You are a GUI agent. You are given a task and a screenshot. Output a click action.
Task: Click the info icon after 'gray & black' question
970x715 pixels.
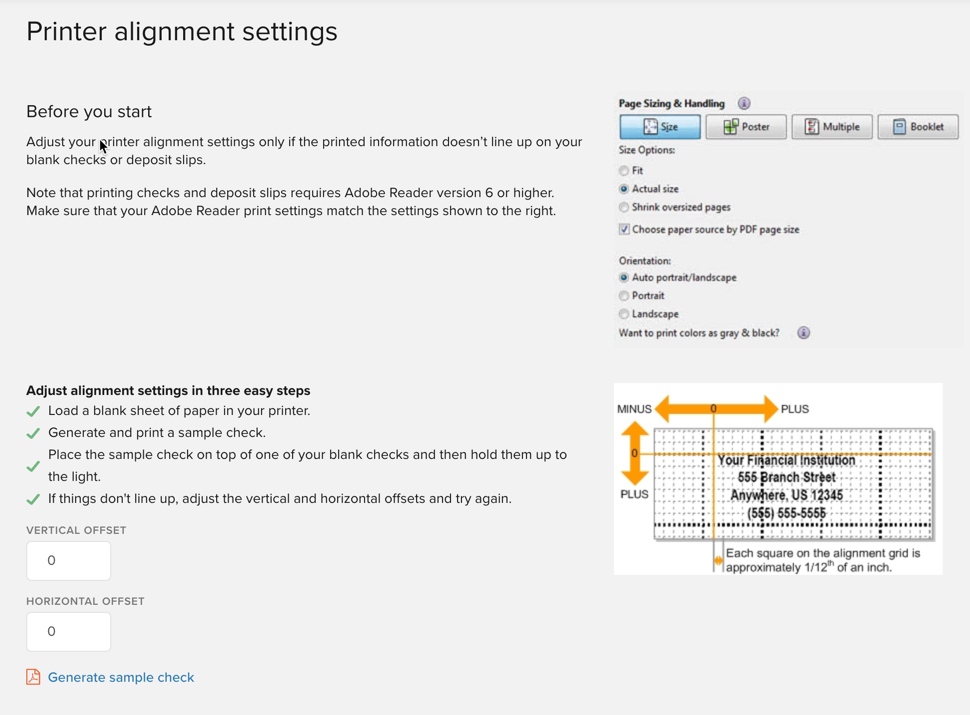point(803,332)
